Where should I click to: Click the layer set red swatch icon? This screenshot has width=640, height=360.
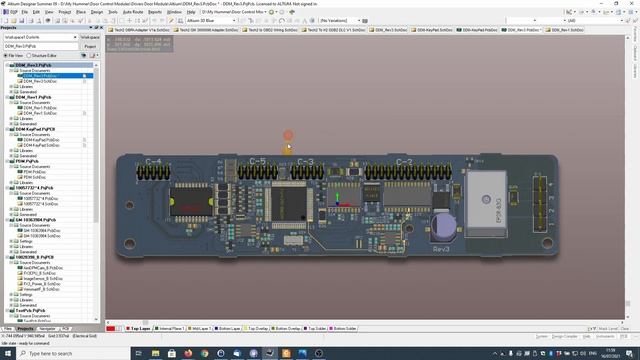111,329
